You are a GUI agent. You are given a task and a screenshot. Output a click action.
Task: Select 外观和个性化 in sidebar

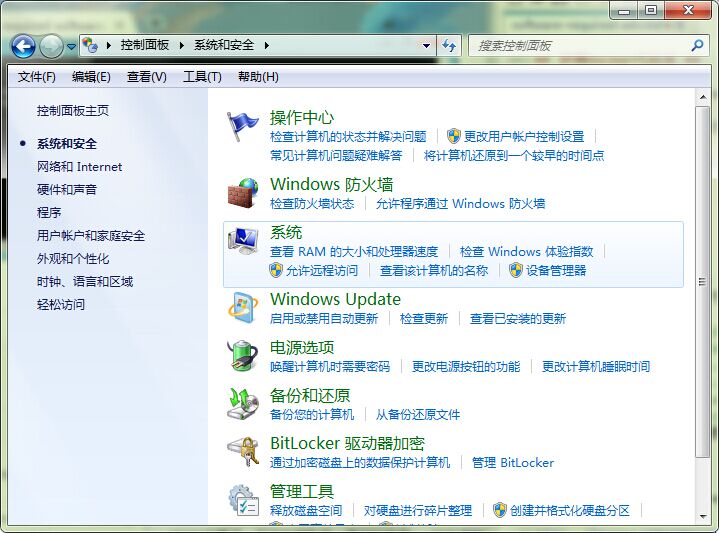click(x=73, y=258)
